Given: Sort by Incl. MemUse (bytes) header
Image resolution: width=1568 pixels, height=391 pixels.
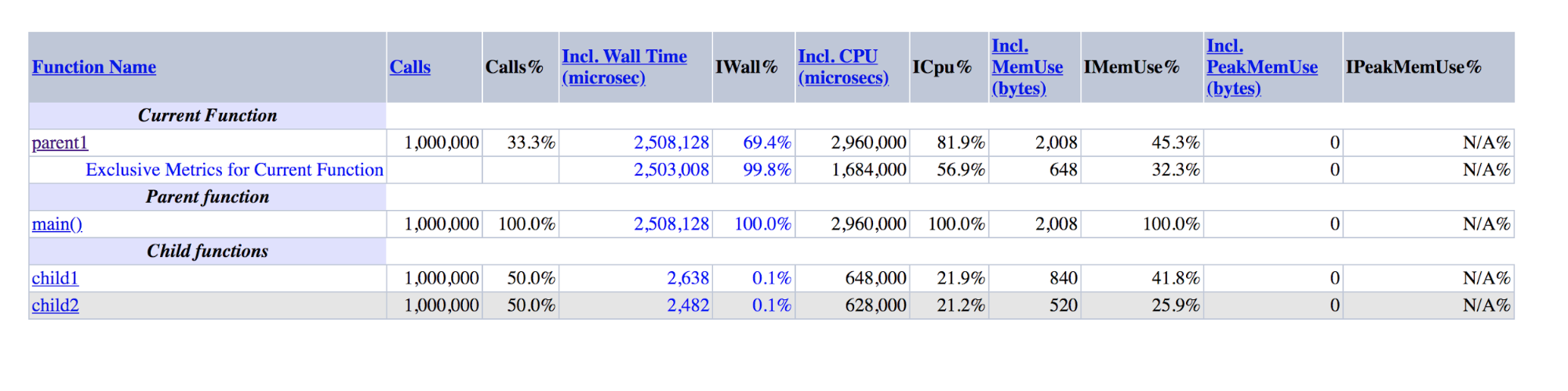Looking at the screenshot, I should [1027, 67].
